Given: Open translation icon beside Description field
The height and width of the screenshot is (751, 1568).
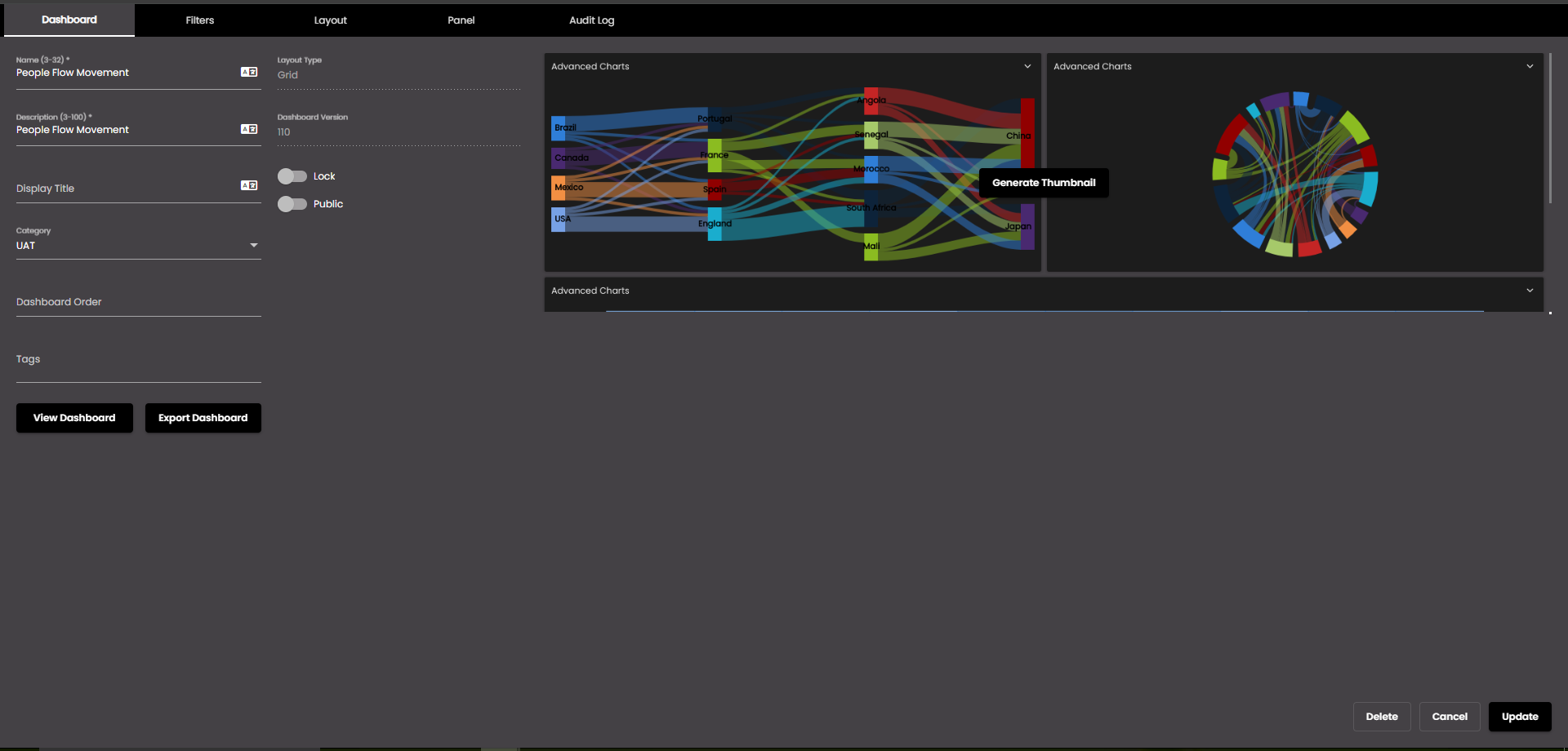Looking at the screenshot, I should (x=249, y=129).
